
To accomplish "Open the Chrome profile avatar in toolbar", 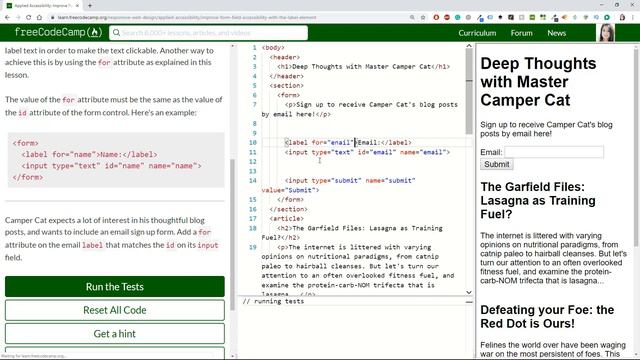I will [x=622, y=18].
